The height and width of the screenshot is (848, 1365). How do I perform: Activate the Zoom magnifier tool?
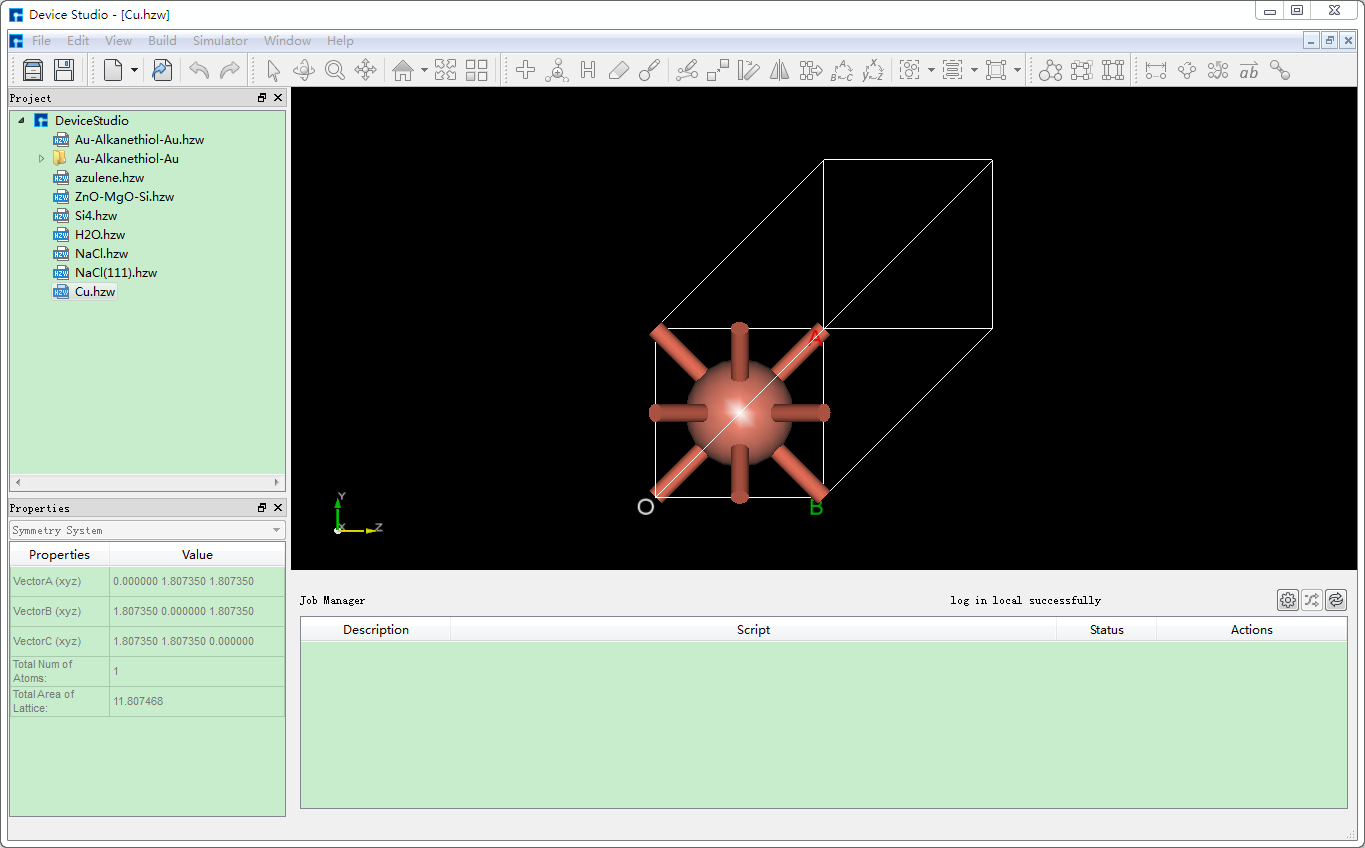point(334,70)
